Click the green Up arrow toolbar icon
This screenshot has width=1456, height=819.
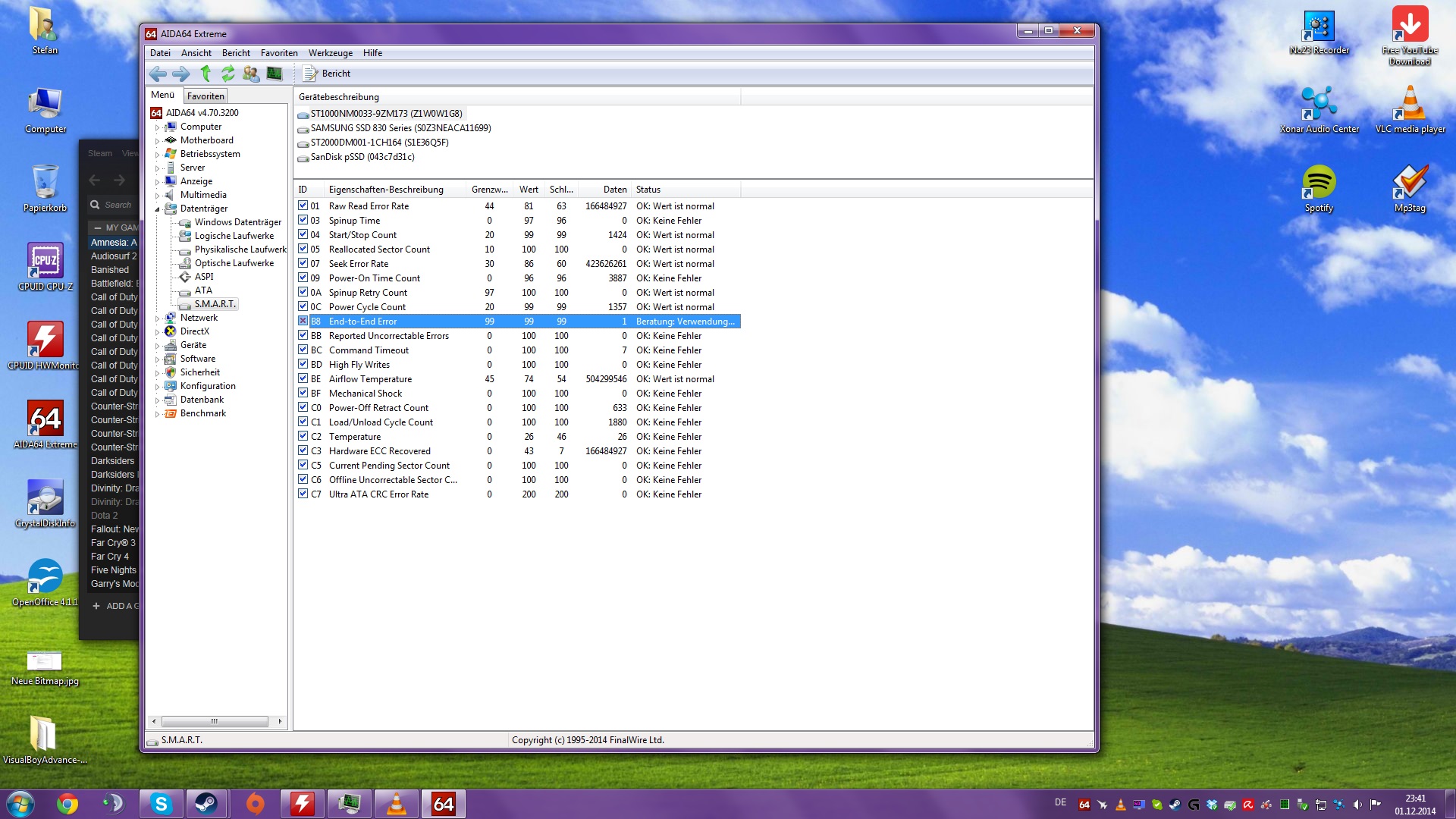coord(206,74)
